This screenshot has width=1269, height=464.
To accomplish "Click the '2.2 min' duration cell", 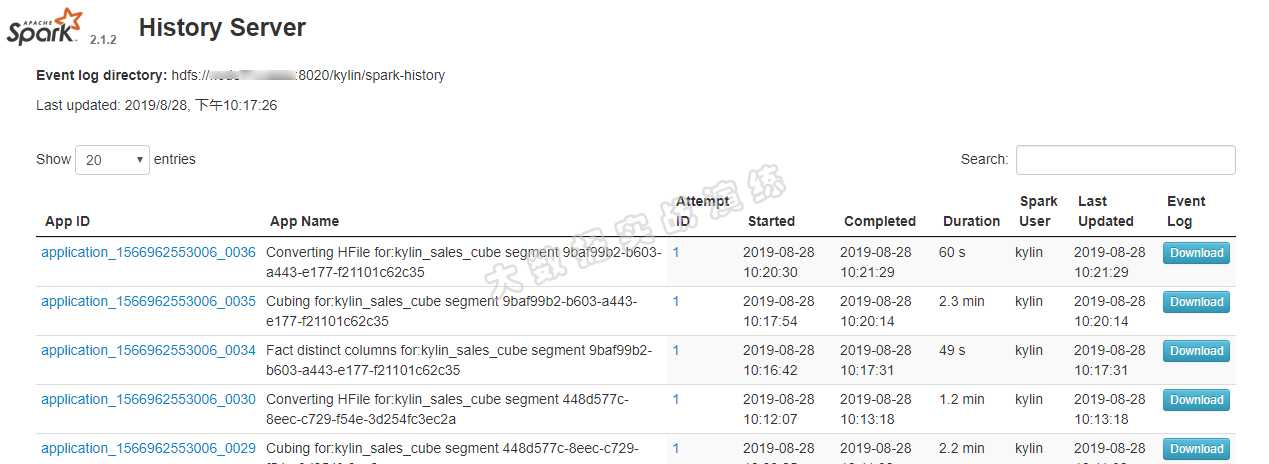I will click(x=961, y=448).
